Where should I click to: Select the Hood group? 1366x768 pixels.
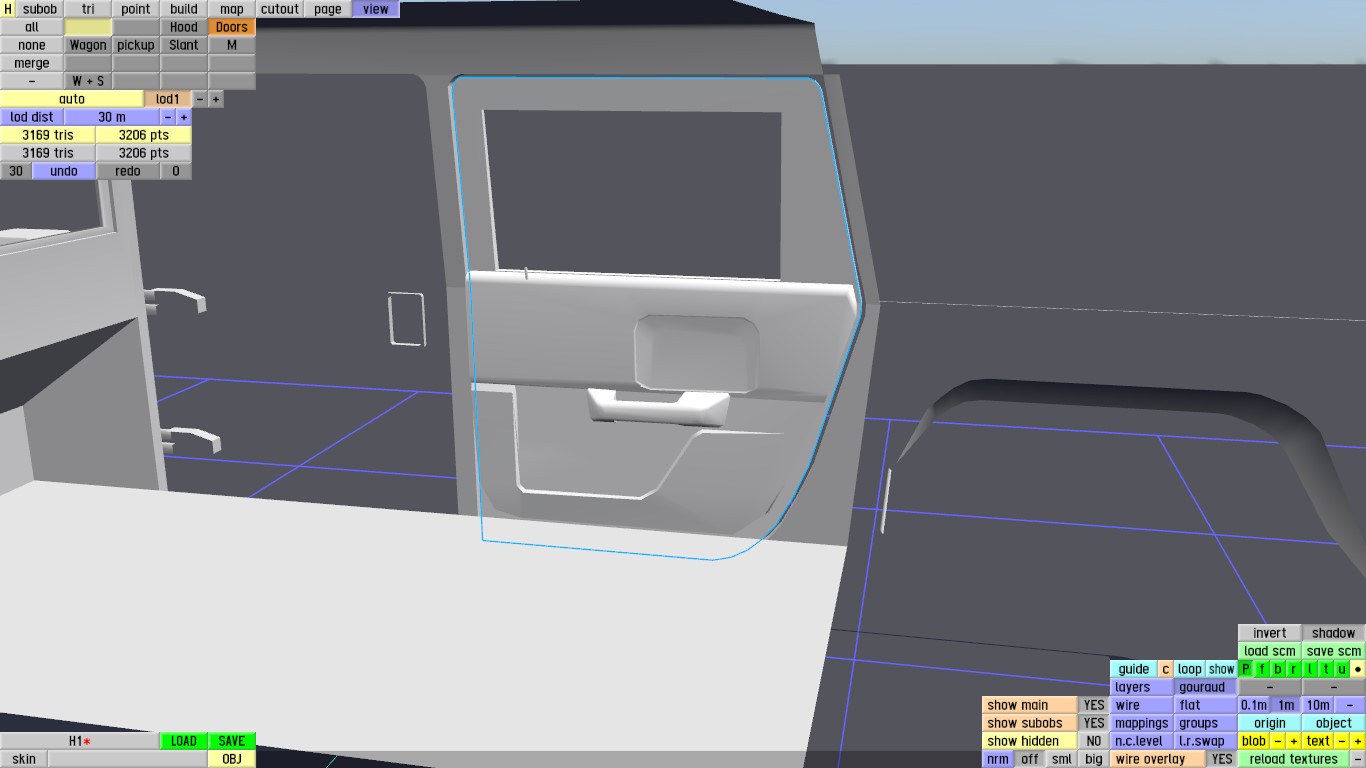(184, 27)
